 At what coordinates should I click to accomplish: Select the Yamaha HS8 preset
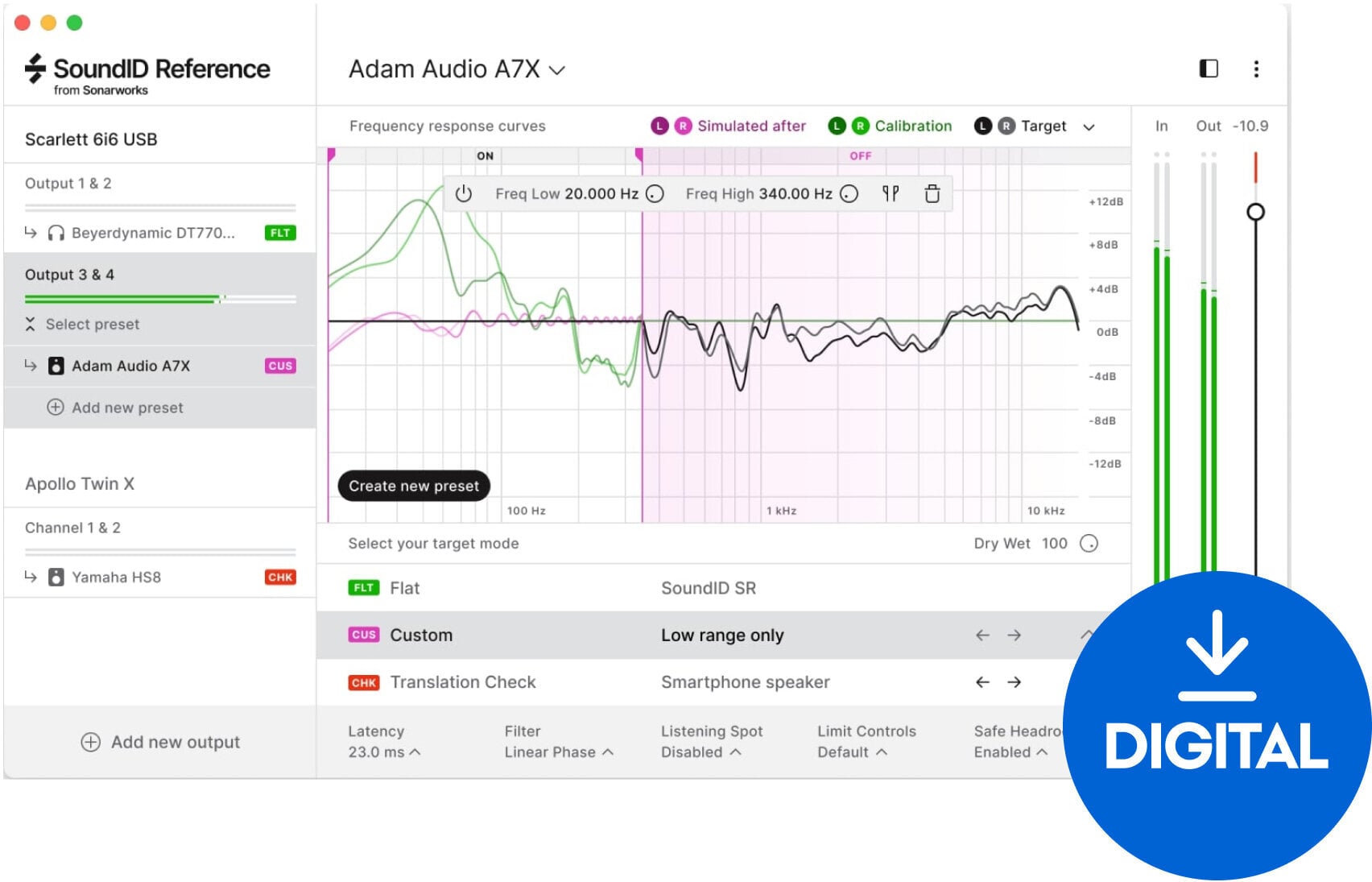click(x=116, y=578)
